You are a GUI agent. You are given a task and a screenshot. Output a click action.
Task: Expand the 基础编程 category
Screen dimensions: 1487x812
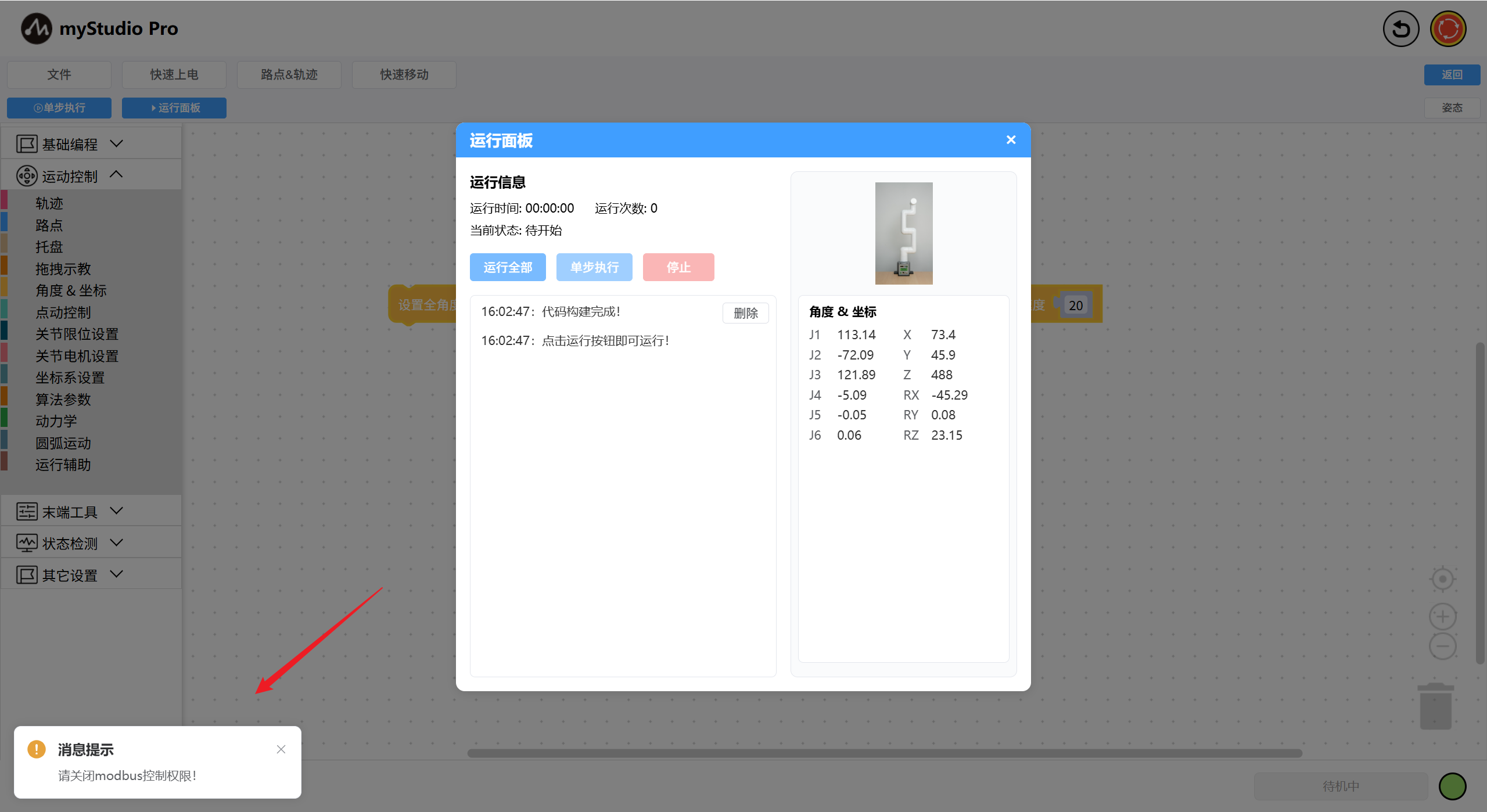[116, 143]
